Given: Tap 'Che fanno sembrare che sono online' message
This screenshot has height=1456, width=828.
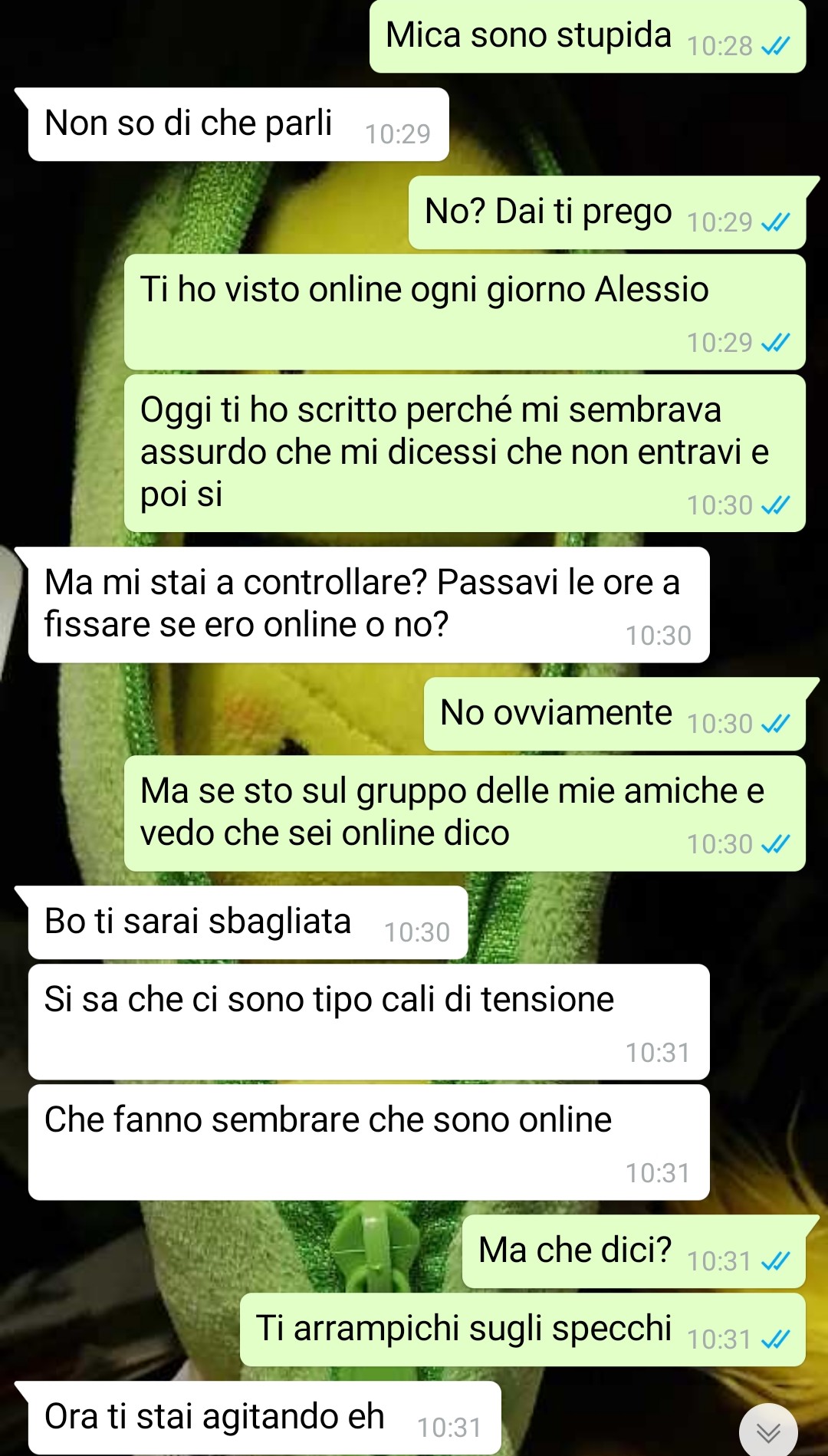Looking at the screenshot, I should 369,1142.
